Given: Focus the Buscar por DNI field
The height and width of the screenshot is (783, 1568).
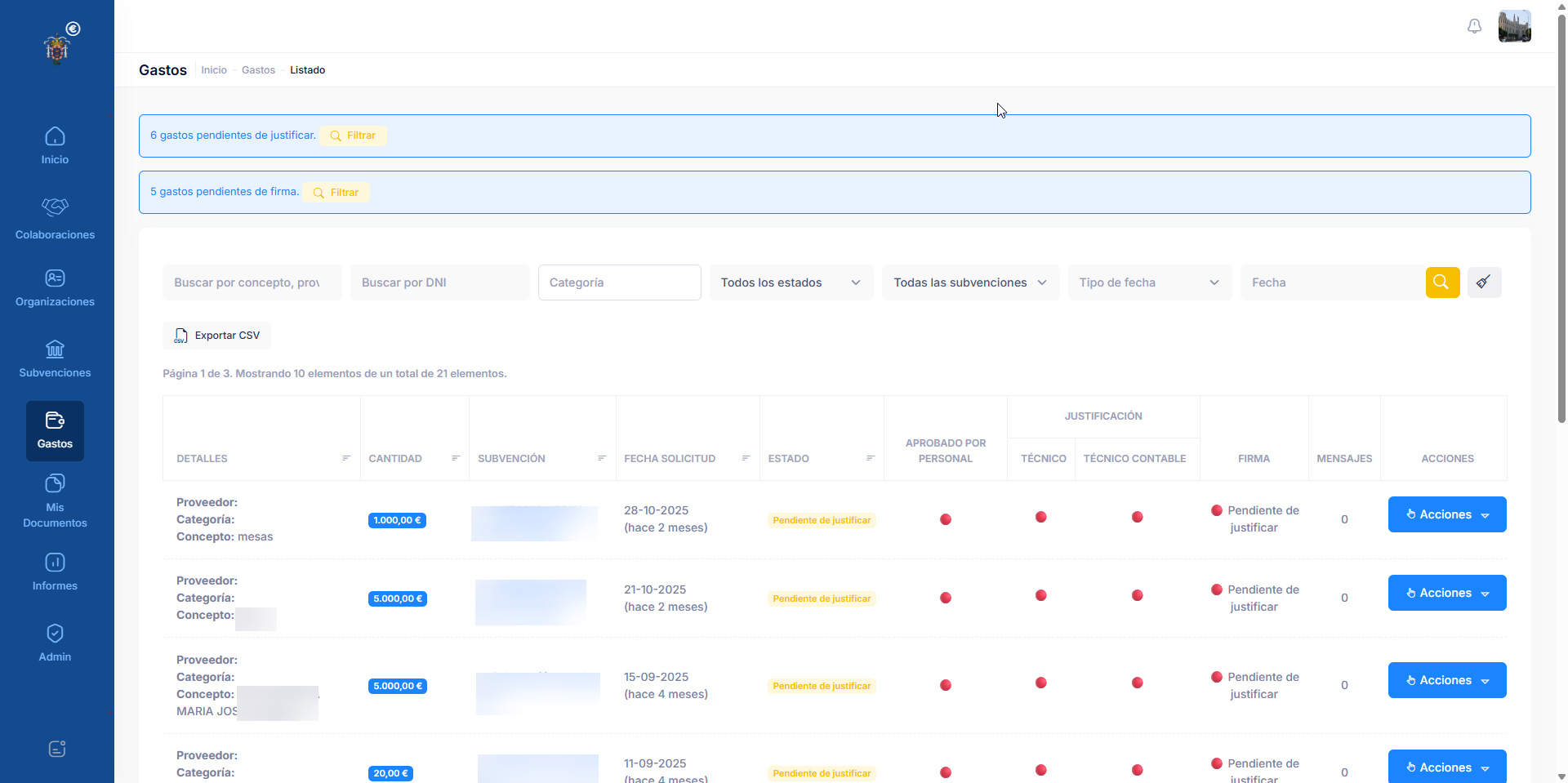Looking at the screenshot, I should pyautogui.click(x=439, y=283).
